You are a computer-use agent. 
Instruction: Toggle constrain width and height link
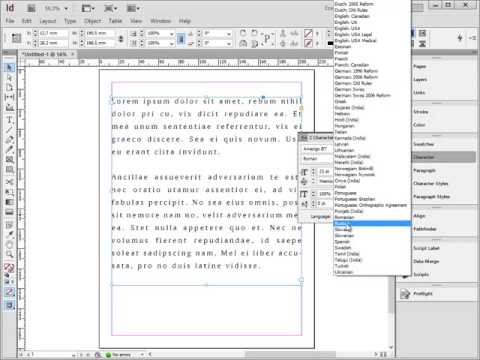(x=121, y=38)
